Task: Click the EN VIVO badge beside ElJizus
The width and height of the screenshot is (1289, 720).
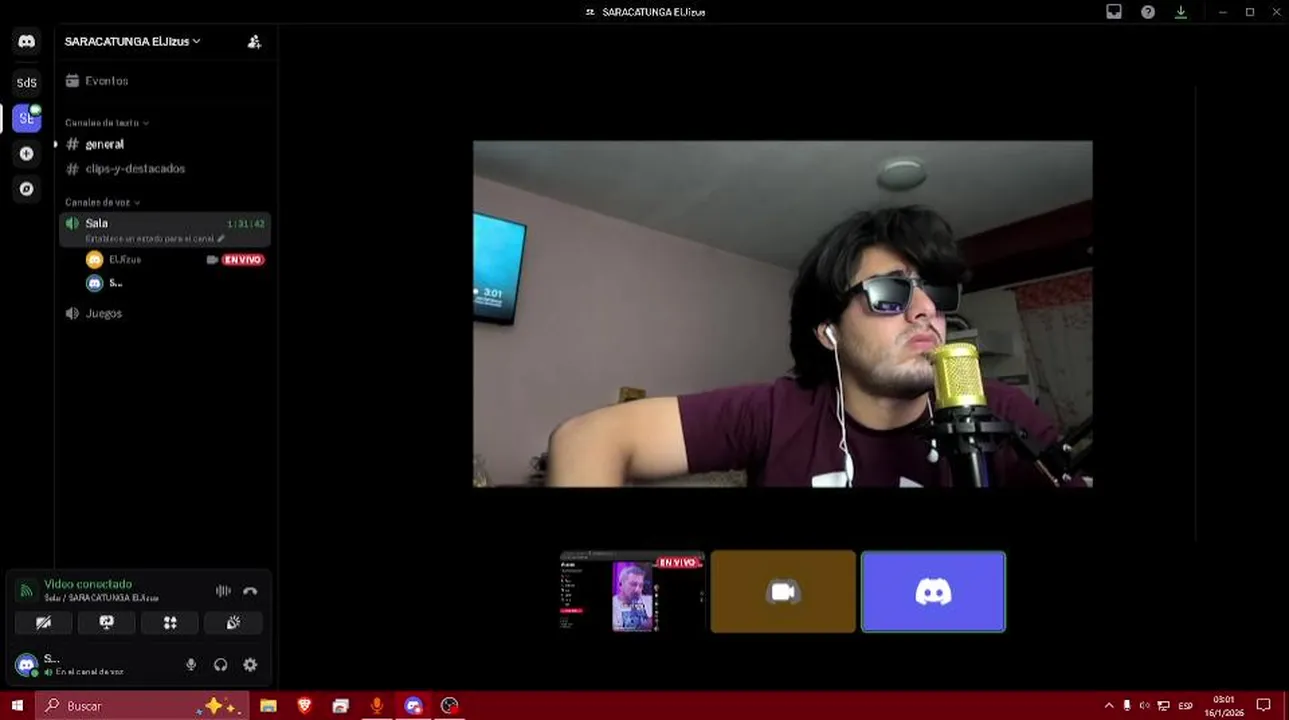Action: (x=243, y=259)
